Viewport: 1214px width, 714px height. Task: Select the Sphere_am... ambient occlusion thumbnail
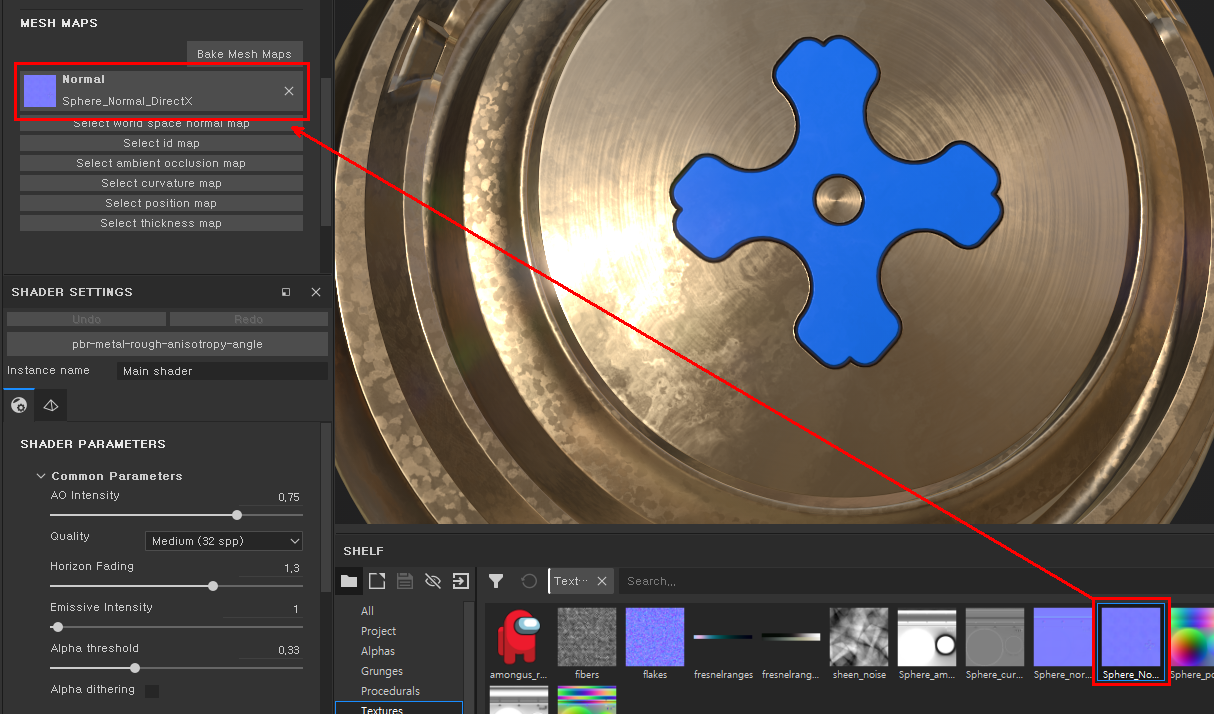(x=927, y=637)
